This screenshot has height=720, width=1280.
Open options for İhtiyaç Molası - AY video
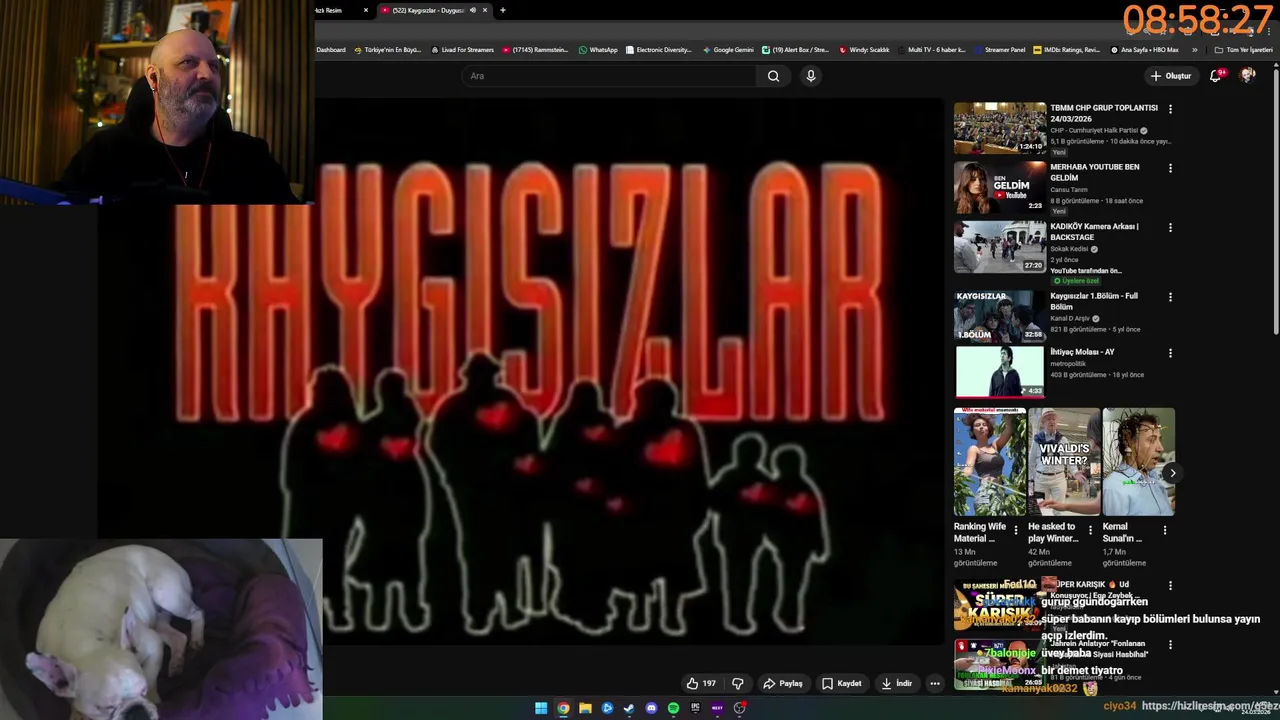1170,353
